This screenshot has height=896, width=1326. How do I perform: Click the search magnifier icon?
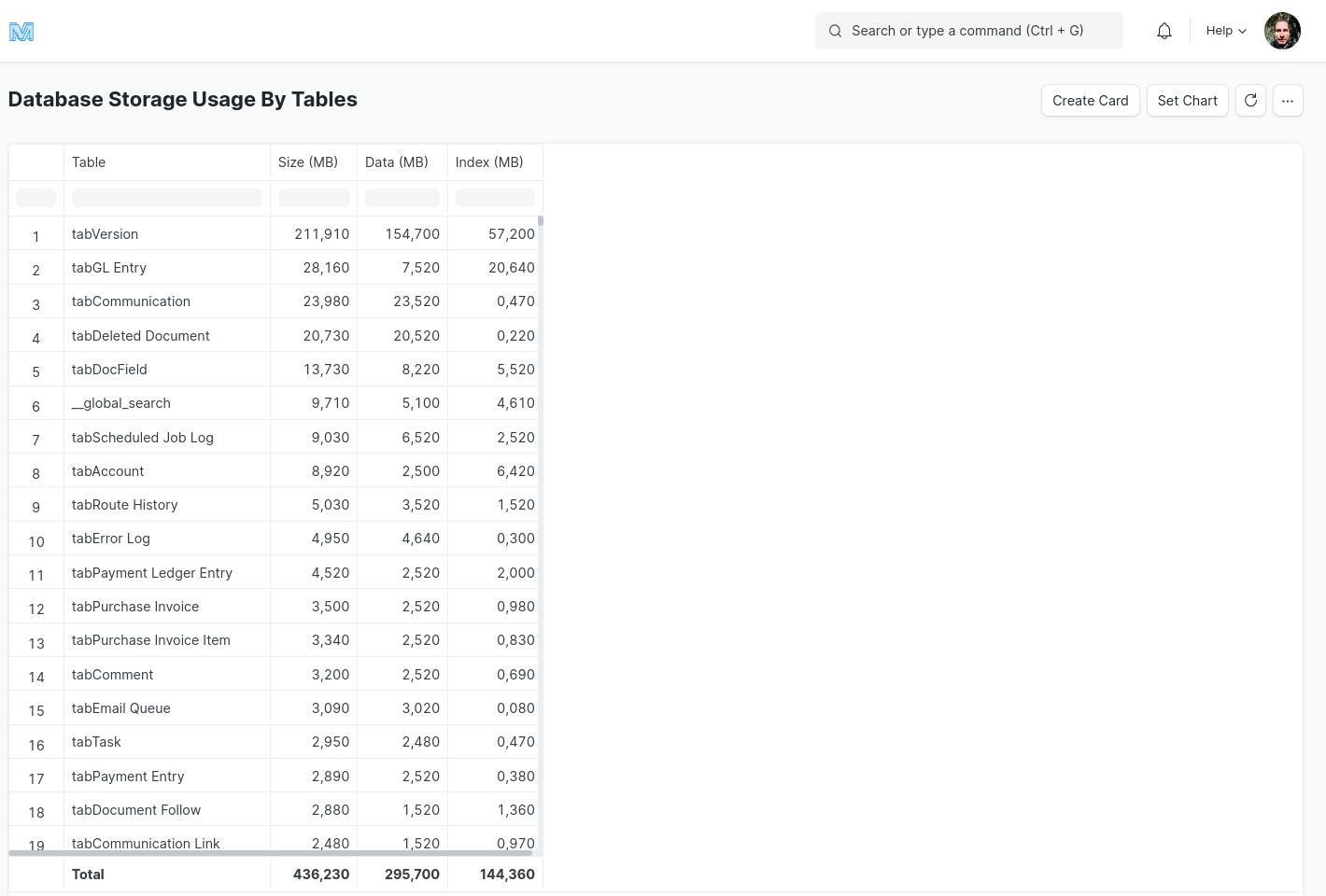pos(835,31)
